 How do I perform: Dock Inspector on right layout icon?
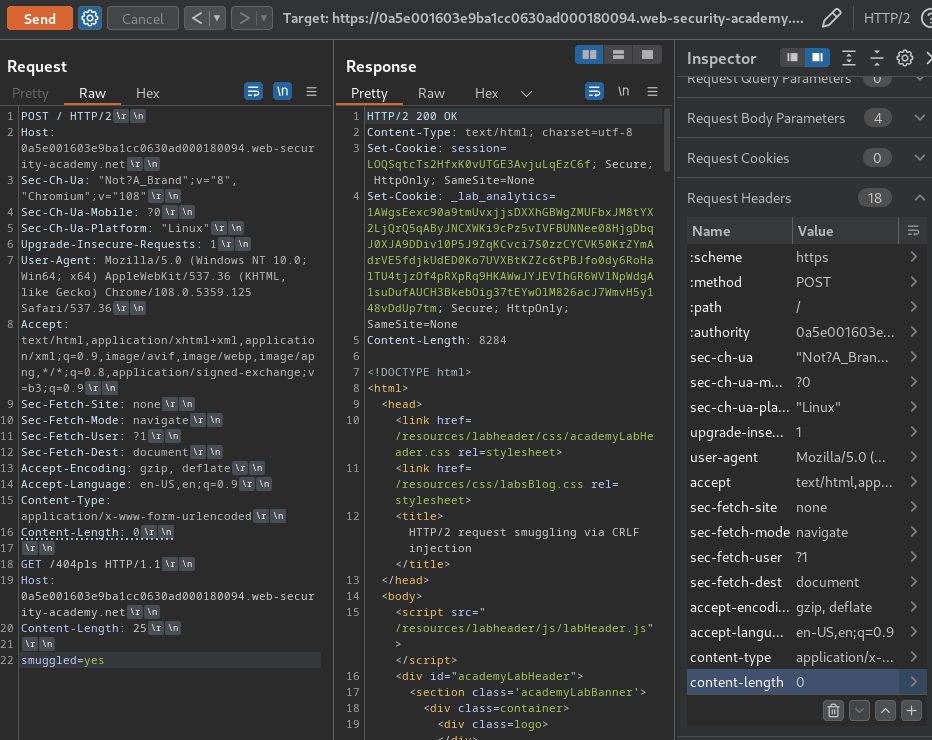[818, 58]
